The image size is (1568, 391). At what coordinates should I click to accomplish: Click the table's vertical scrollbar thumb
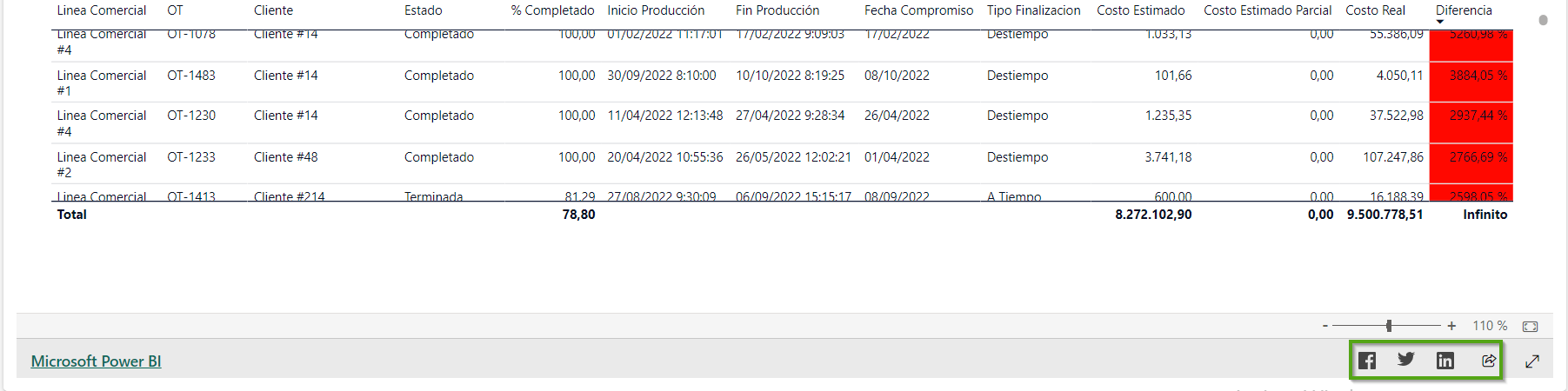(1543, 20)
